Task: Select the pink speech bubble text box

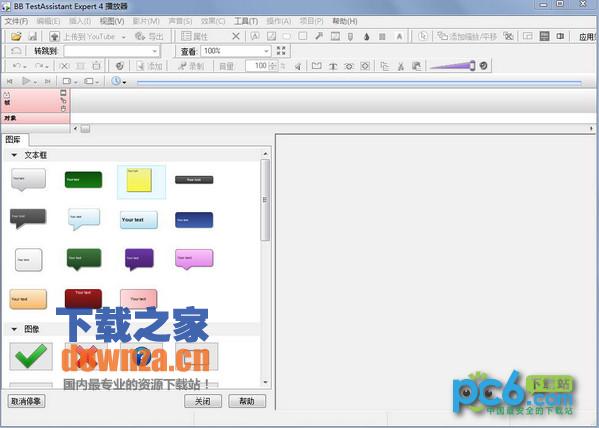Action: [194, 259]
